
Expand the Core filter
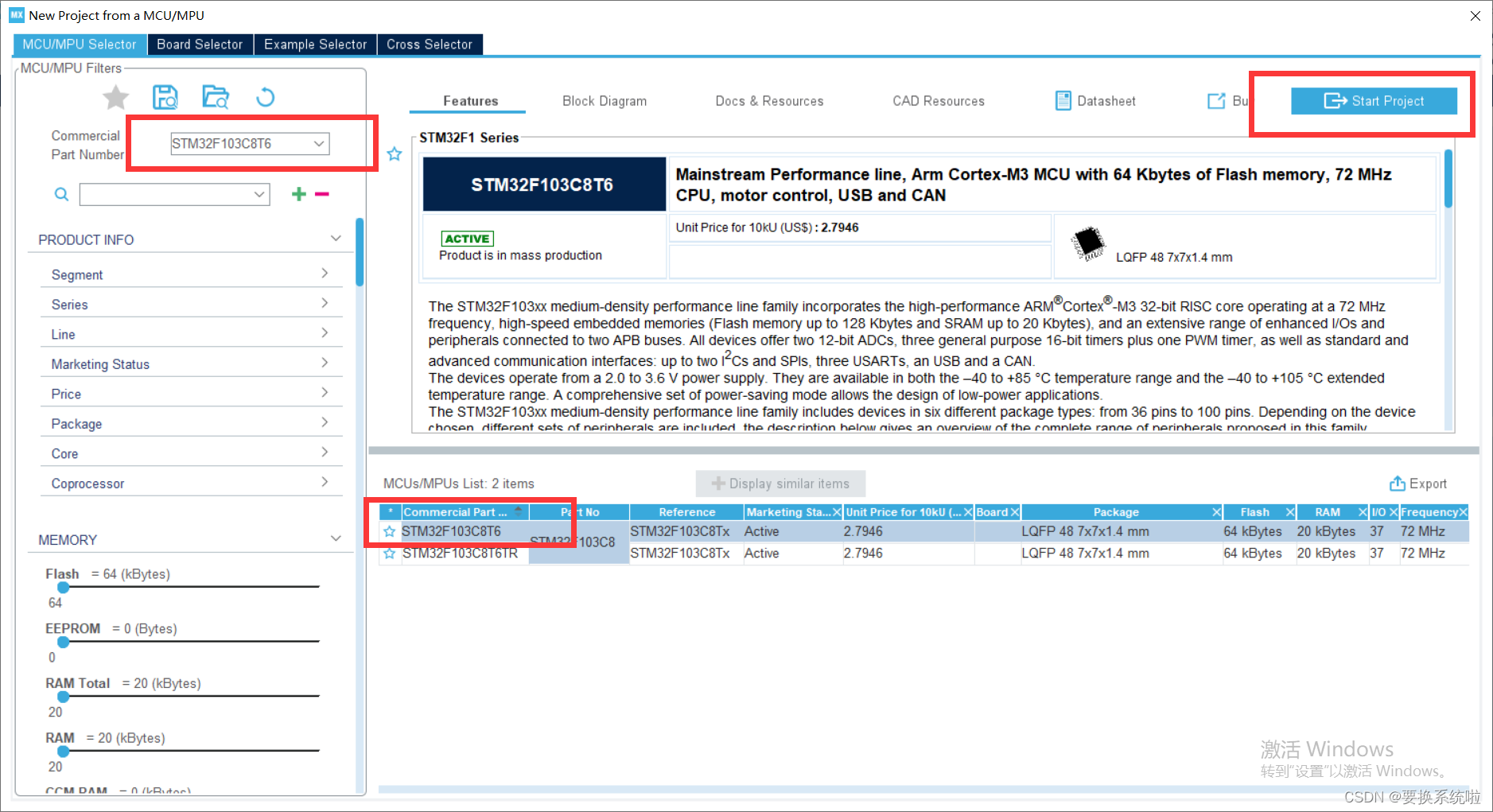click(191, 453)
